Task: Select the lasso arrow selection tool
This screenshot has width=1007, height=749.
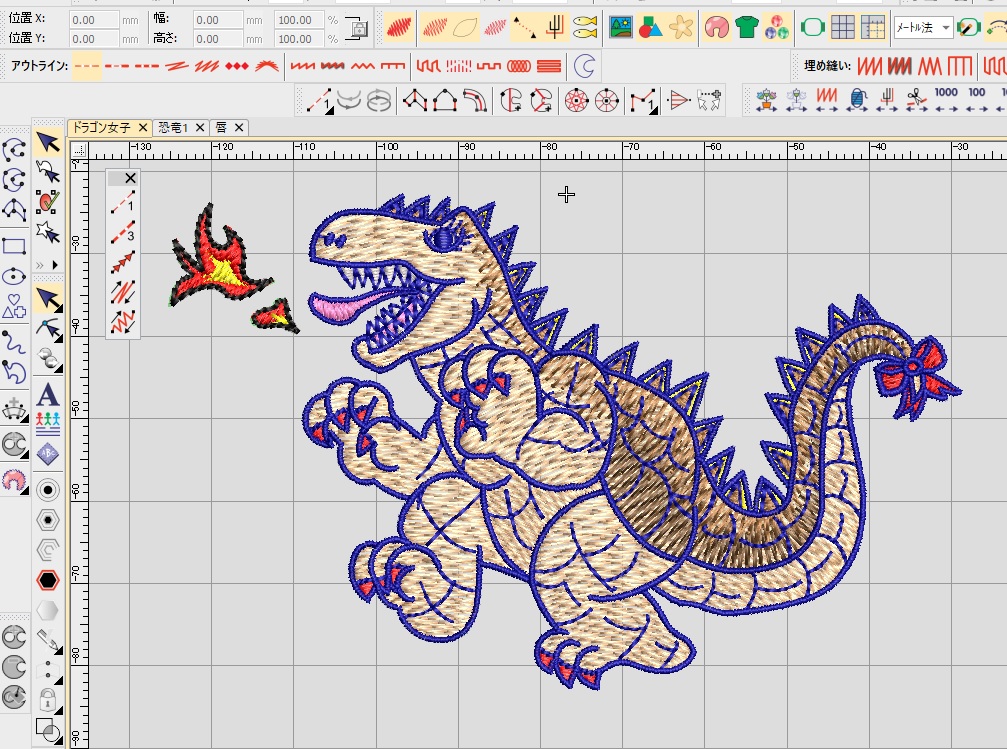Action: point(48,172)
